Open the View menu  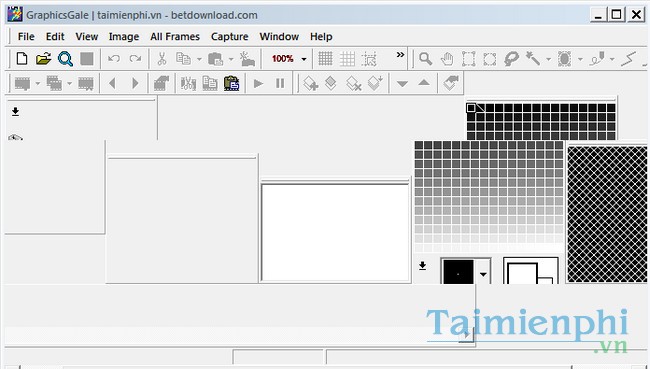click(87, 36)
